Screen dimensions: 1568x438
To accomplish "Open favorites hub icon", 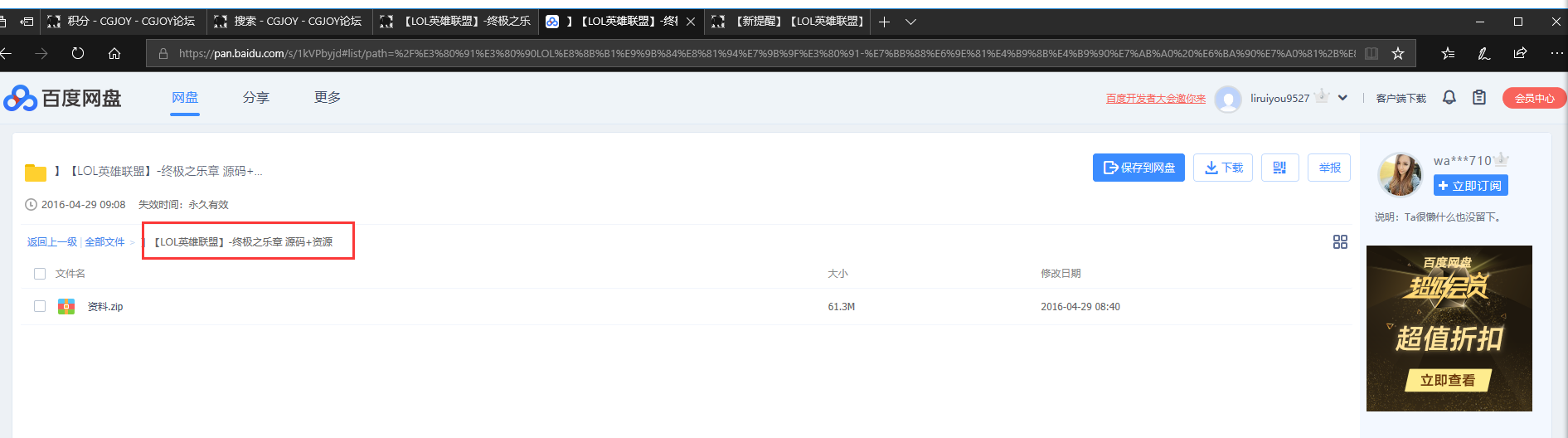I will pyautogui.click(x=1448, y=53).
